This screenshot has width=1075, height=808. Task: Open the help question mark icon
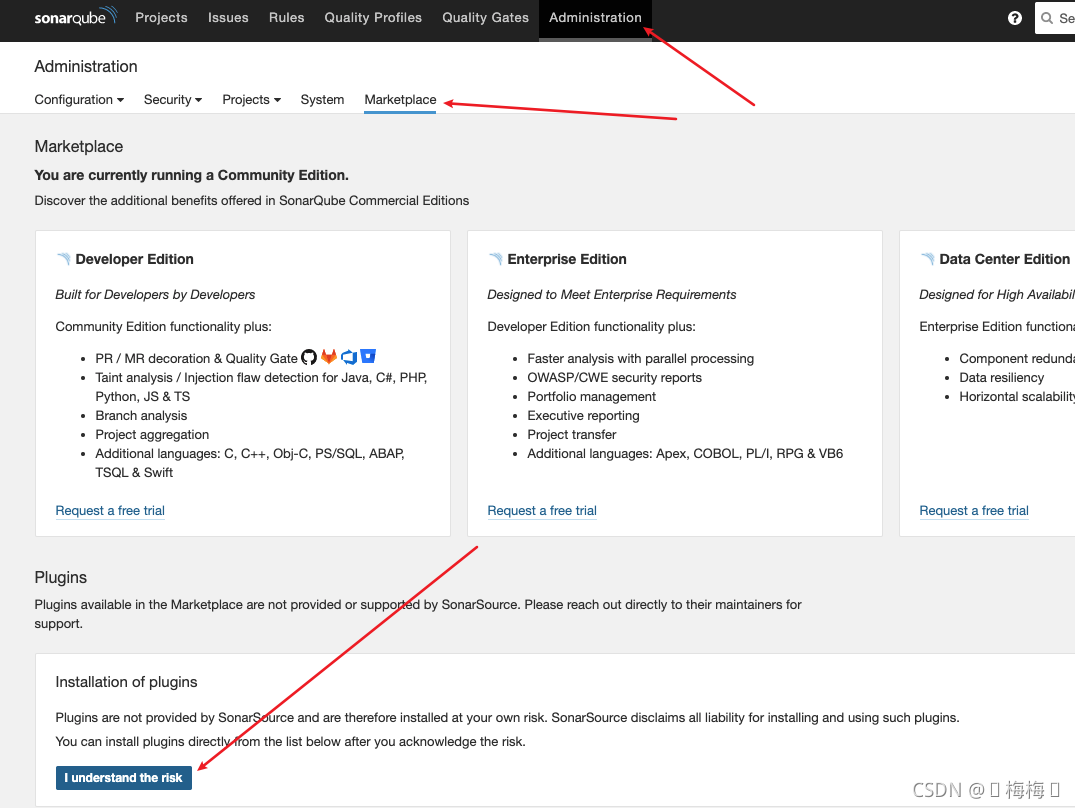click(1015, 18)
